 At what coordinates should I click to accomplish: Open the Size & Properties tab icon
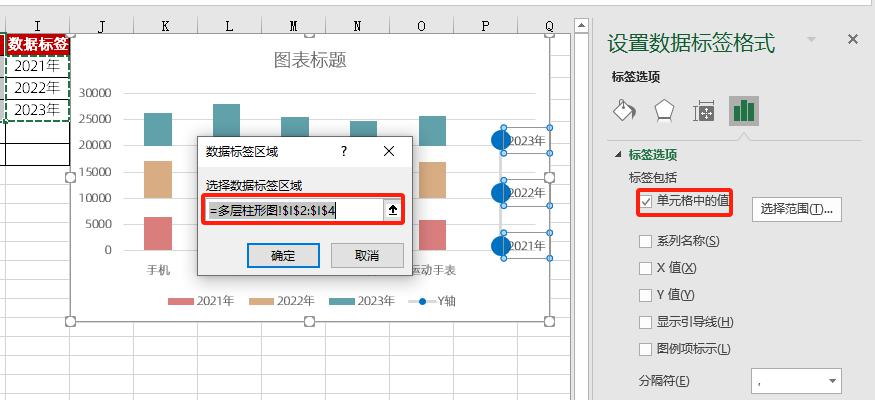[704, 111]
